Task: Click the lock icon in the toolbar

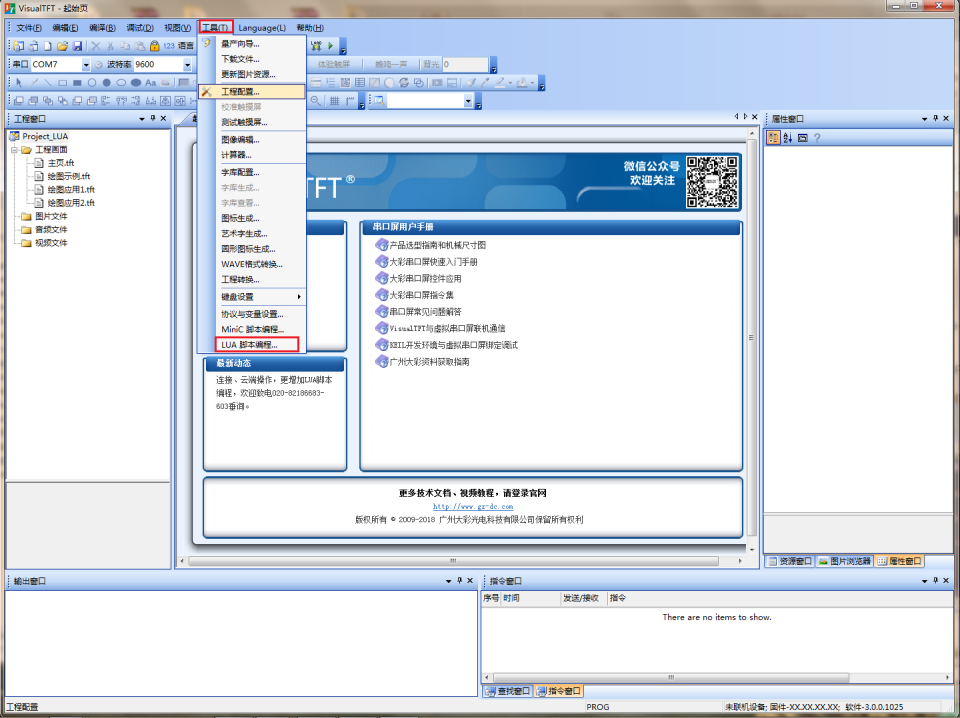Action: coord(155,46)
